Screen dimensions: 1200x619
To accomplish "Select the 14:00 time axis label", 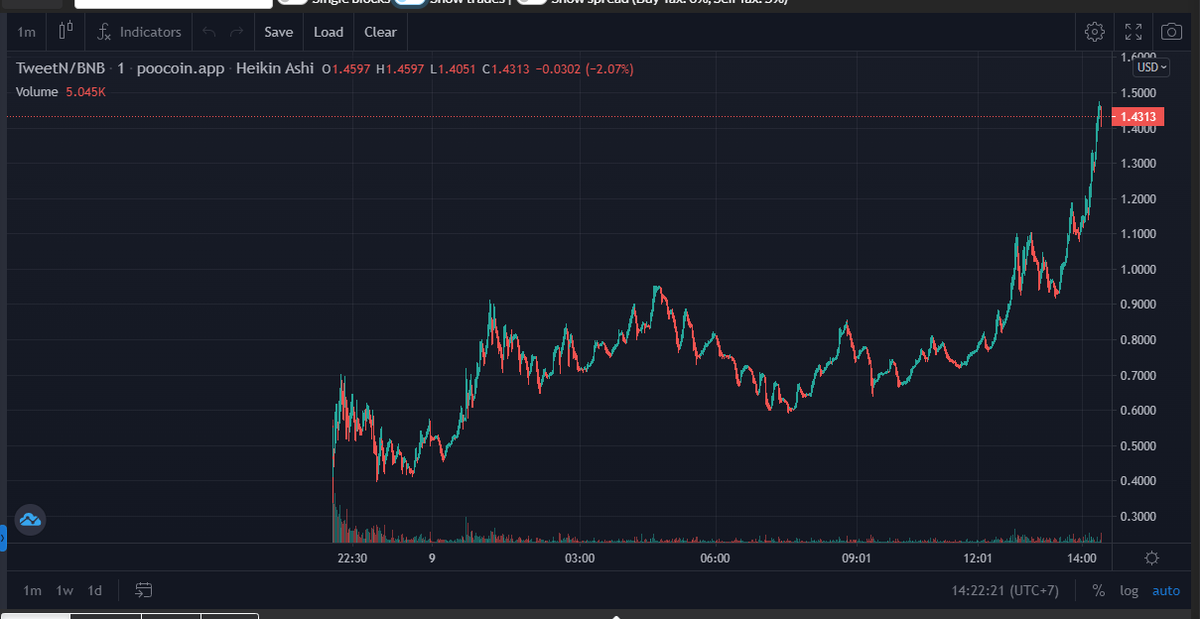I will [x=1082, y=558].
